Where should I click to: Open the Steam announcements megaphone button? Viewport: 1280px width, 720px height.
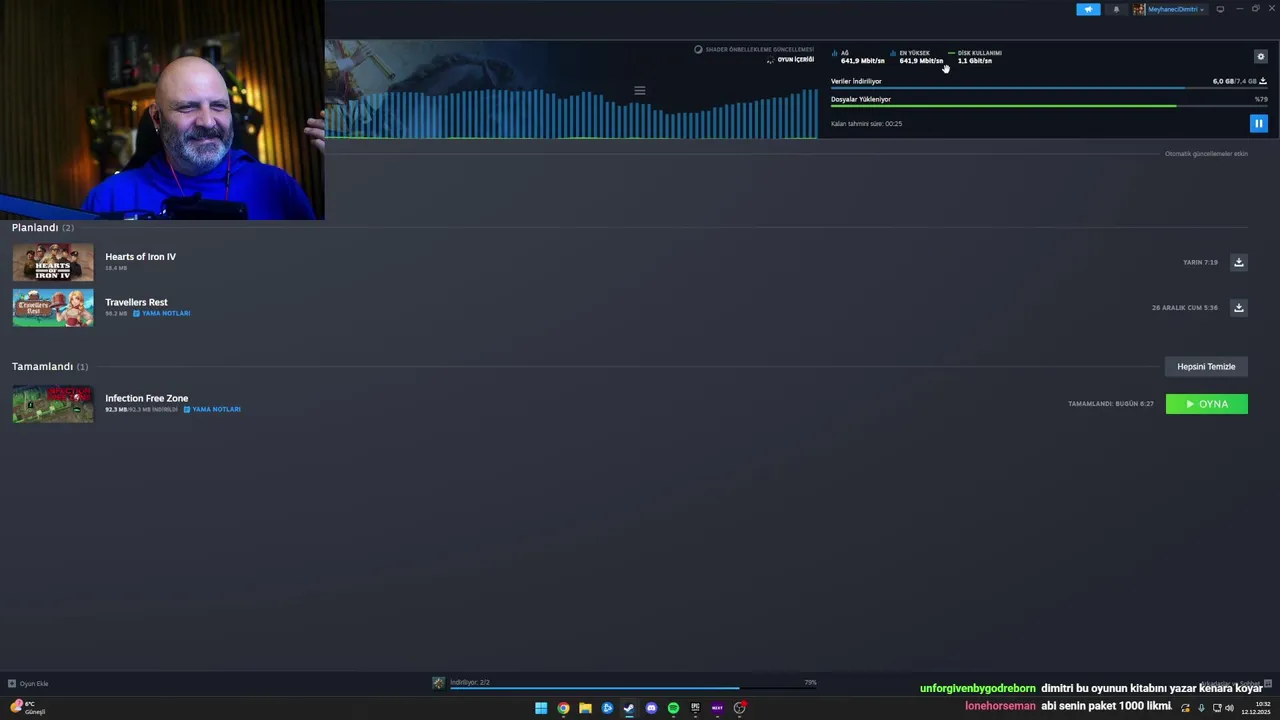[x=1088, y=9]
